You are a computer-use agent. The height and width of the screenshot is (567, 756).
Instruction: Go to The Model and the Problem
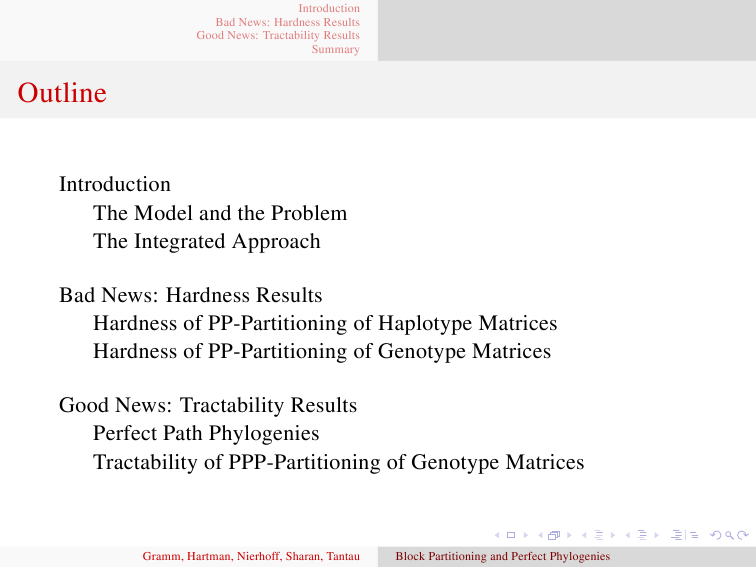point(220,213)
